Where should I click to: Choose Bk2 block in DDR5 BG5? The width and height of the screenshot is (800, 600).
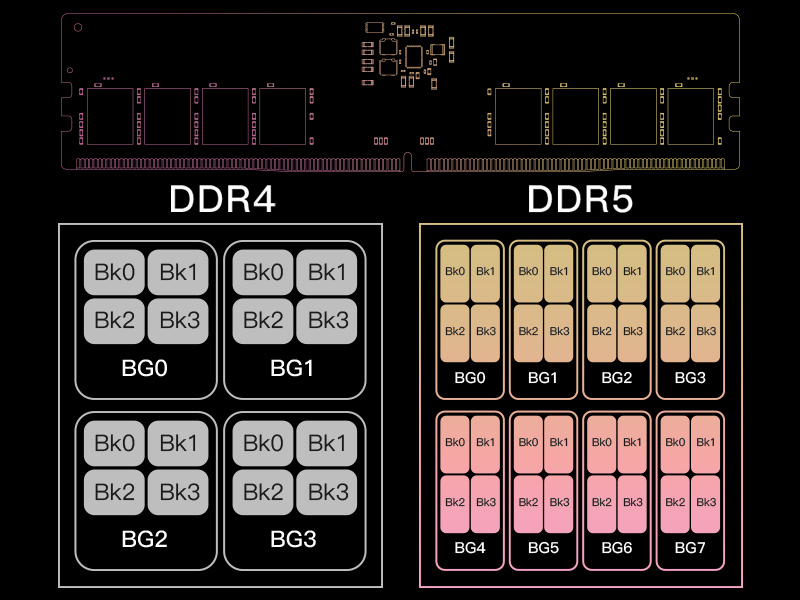528,504
